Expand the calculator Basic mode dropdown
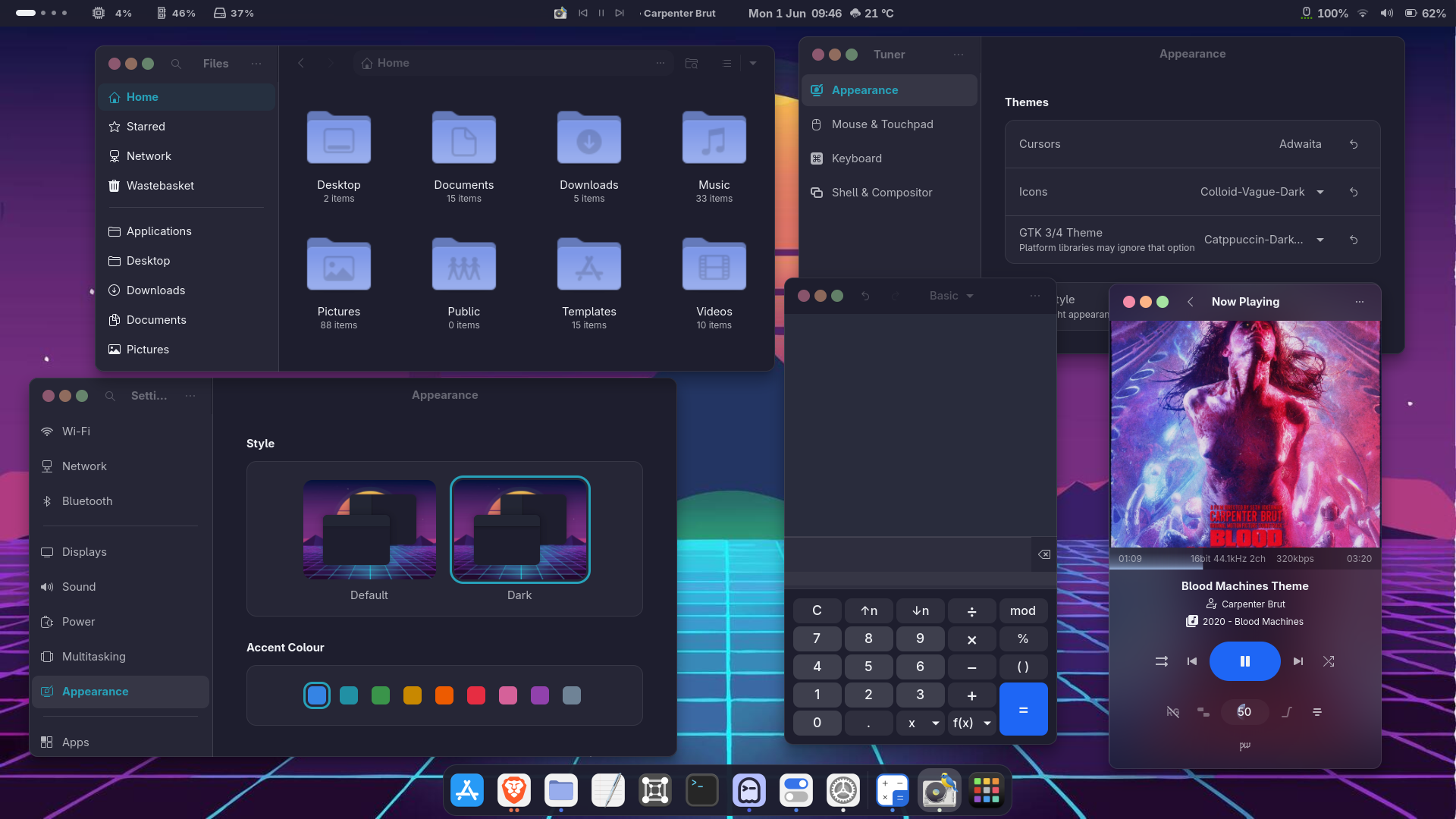Image resolution: width=1456 pixels, height=819 pixels. pos(951,296)
